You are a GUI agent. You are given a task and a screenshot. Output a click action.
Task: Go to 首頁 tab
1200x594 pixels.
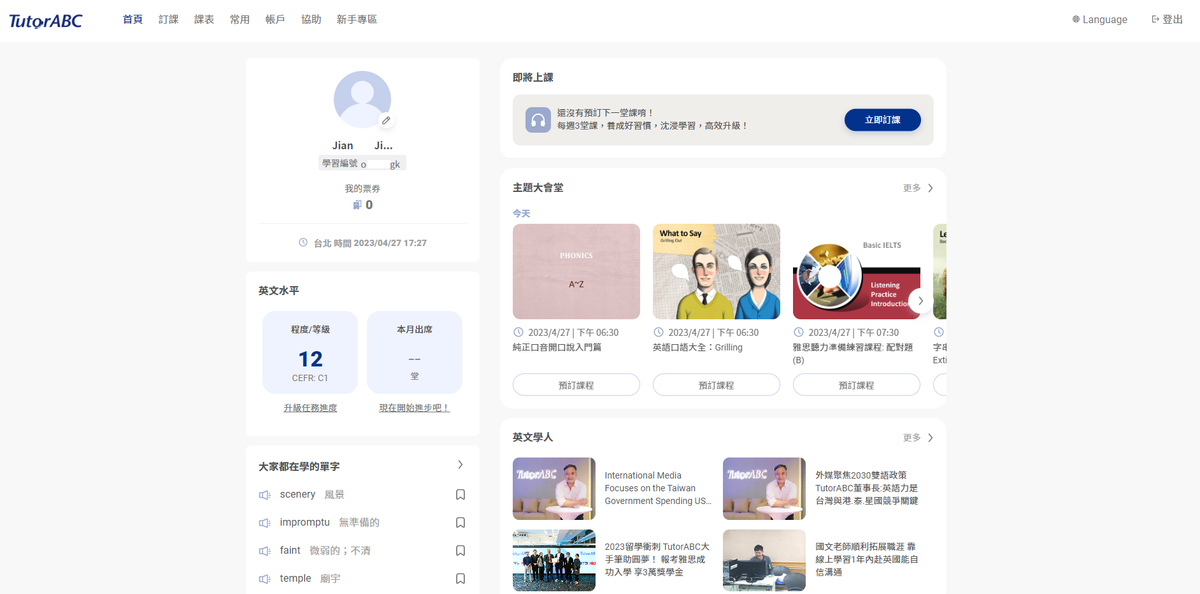point(133,20)
